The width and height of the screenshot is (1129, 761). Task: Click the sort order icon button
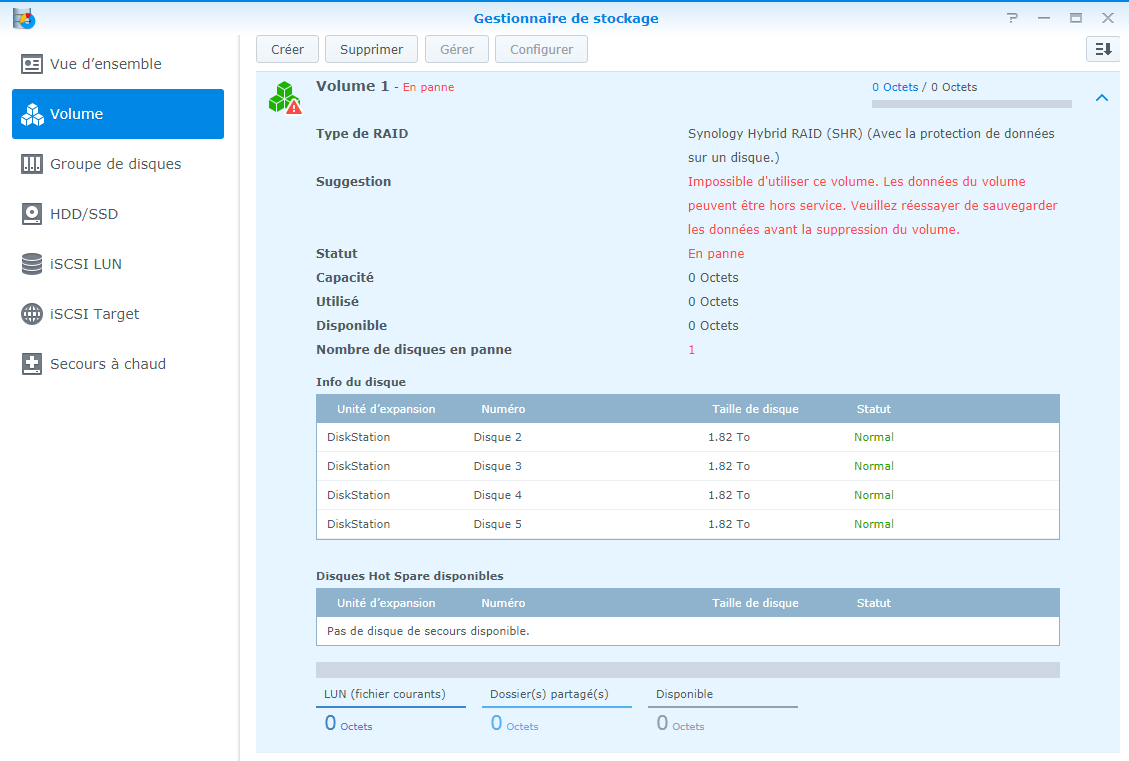pos(1102,49)
